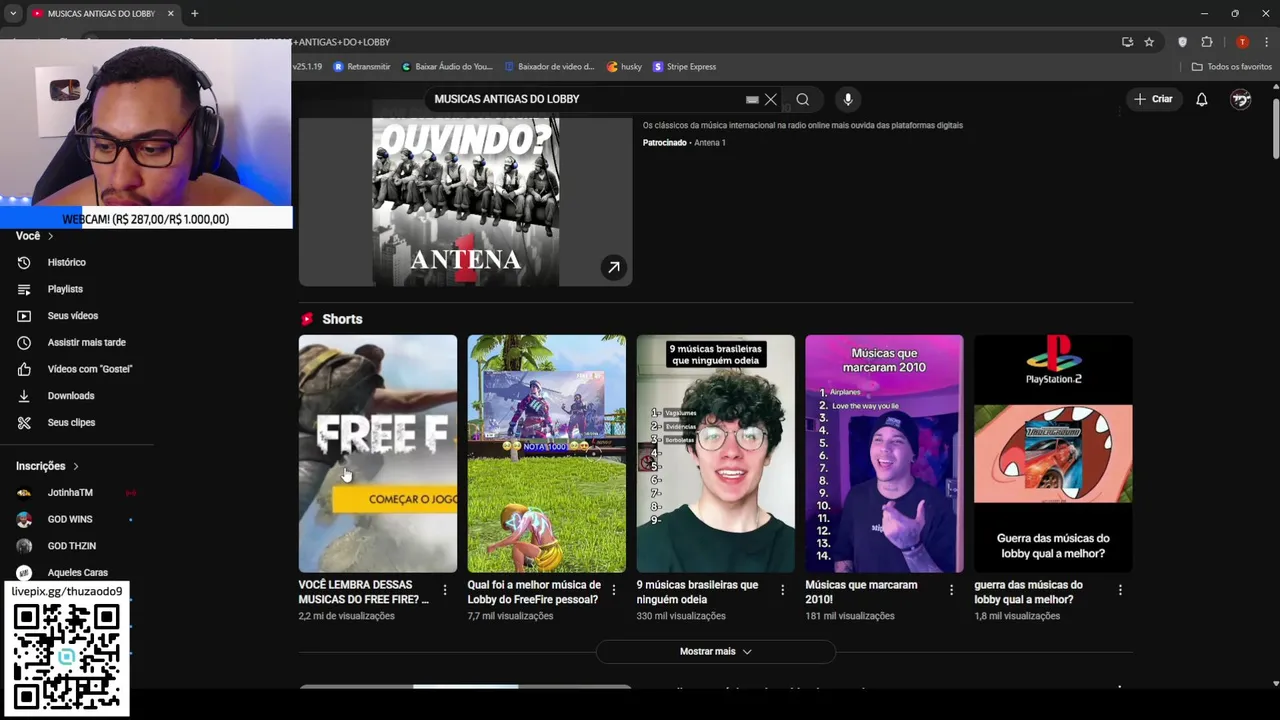Bookmark this page with star icon
Viewport: 1280px width, 720px height.
(1149, 42)
